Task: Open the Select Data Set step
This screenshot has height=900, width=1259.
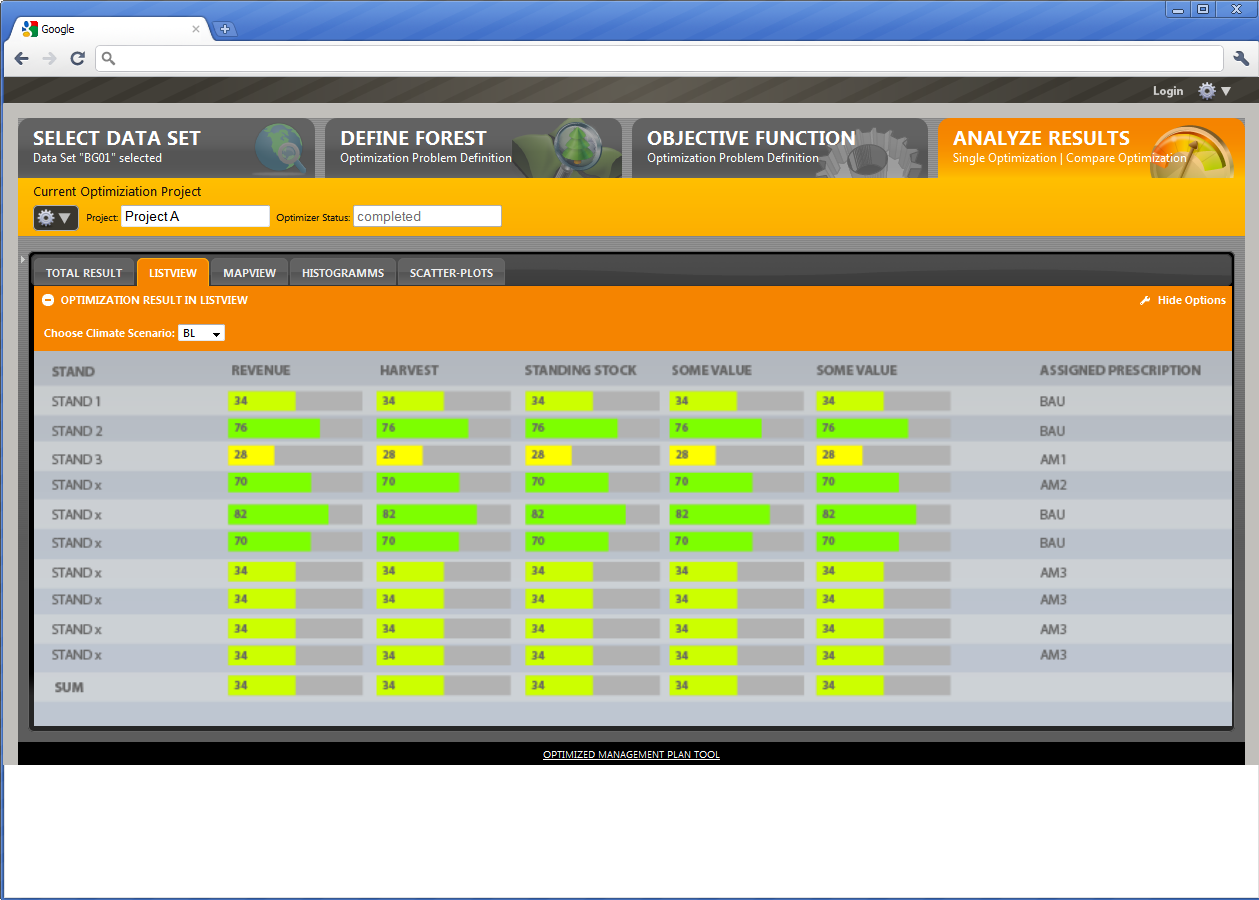Action: click(166, 148)
